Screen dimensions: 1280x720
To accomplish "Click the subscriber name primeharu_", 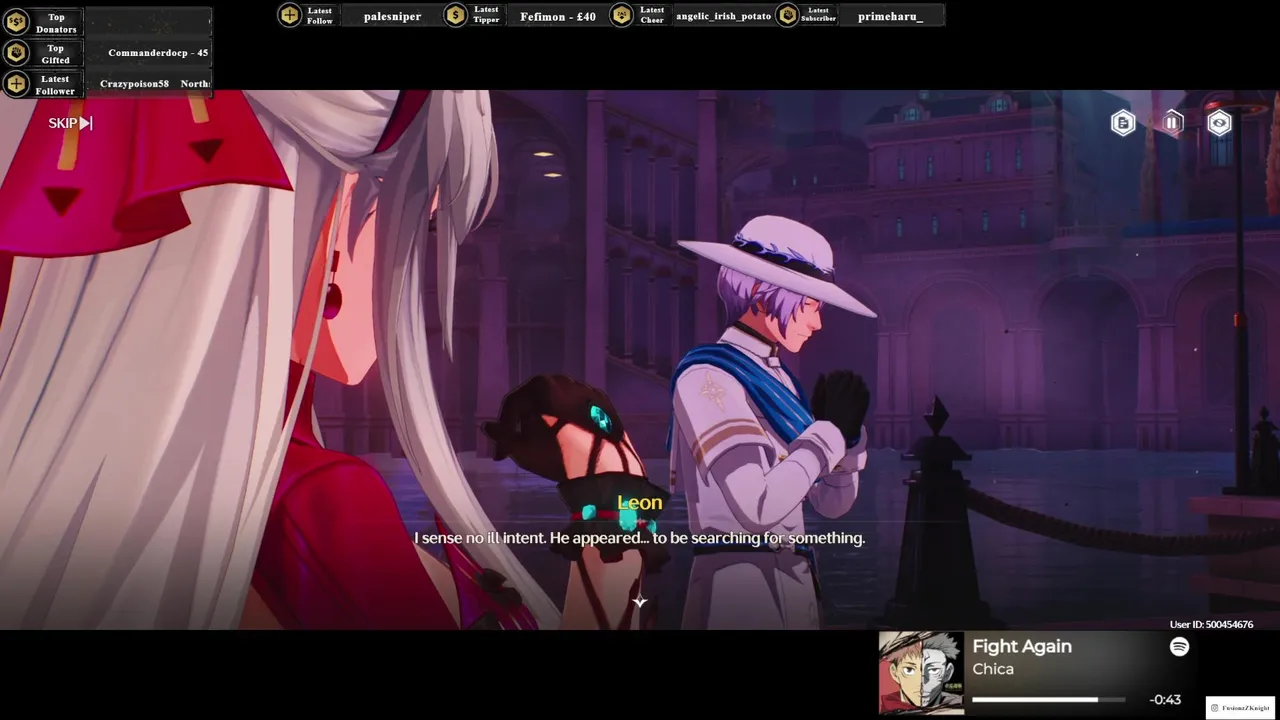I will (890, 16).
